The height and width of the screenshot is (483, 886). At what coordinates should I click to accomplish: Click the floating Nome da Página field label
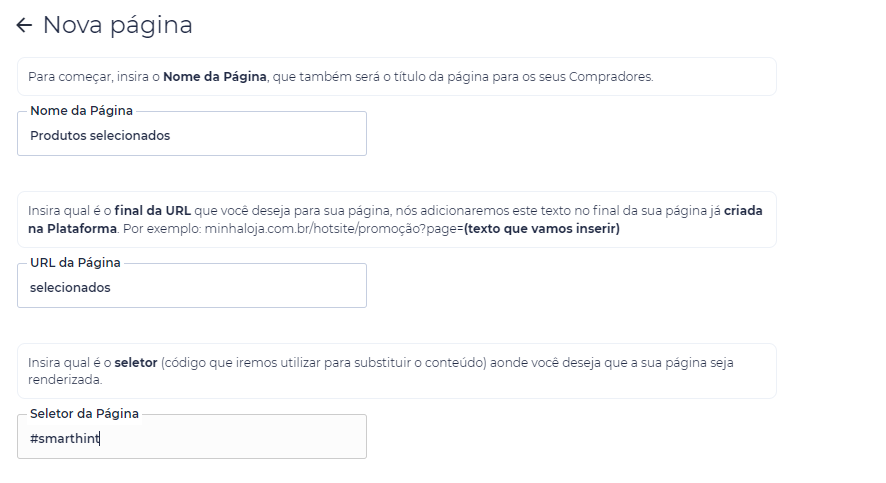(x=81, y=111)
